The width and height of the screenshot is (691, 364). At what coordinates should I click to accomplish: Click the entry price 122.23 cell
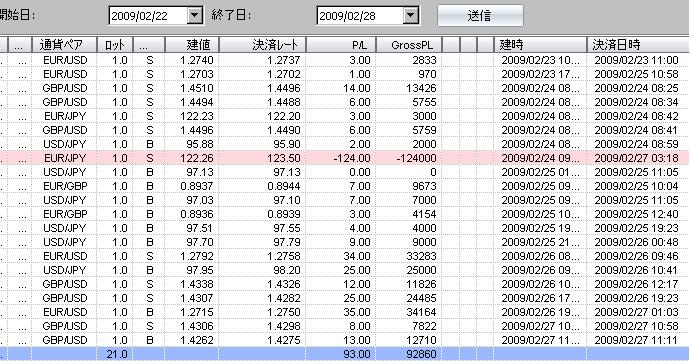(197, 116)
